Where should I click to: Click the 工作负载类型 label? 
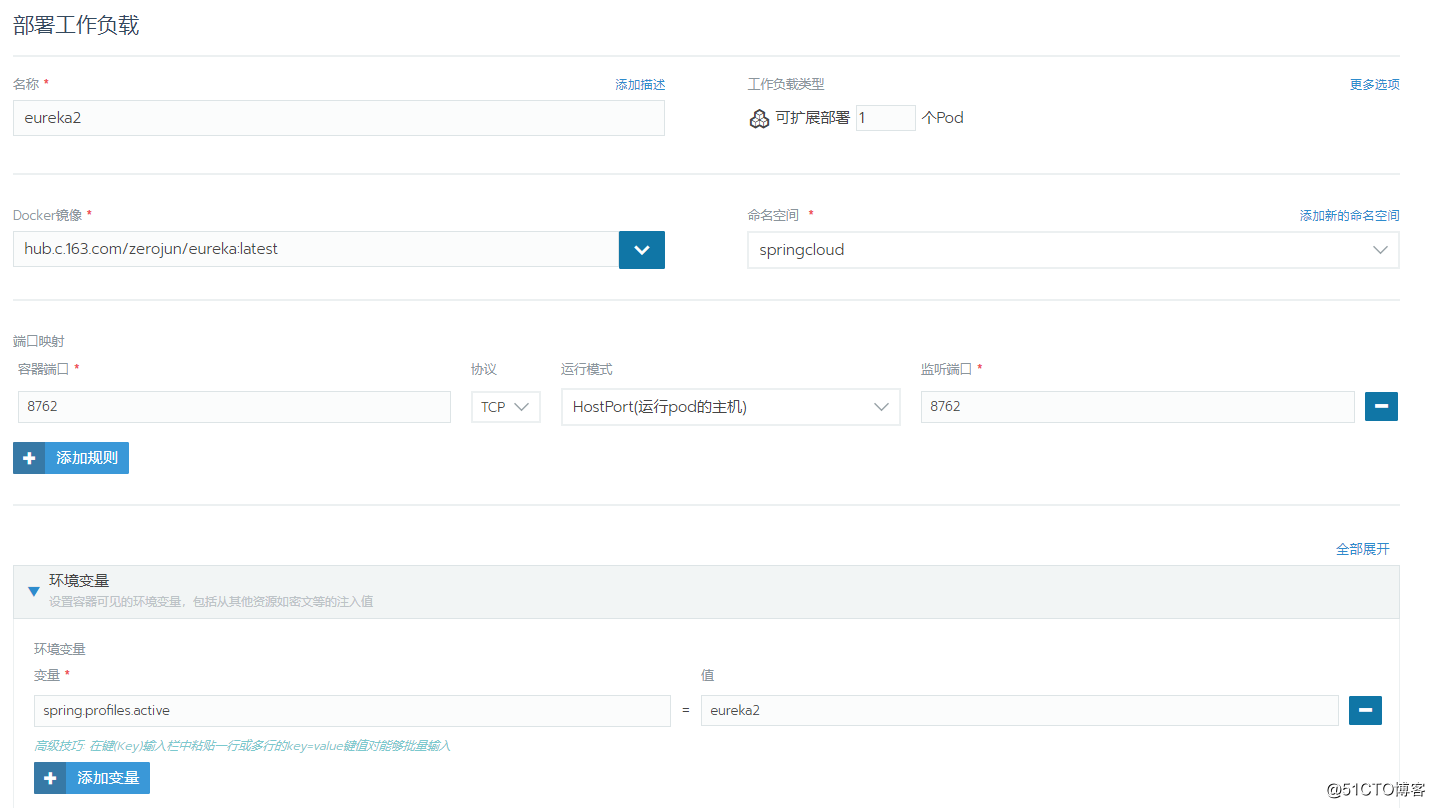(x=786, y=85)
